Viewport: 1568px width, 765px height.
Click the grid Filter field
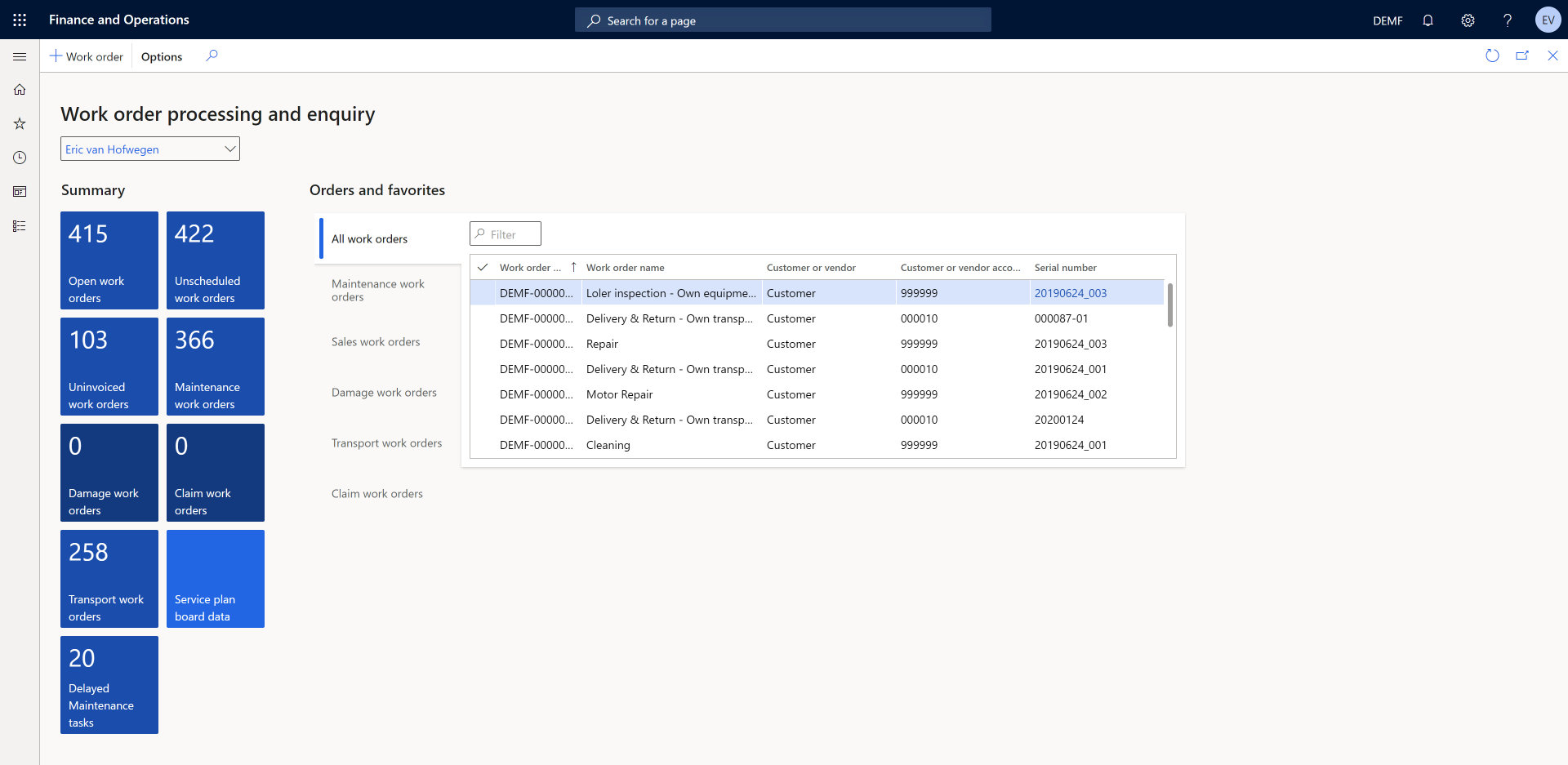506,234
